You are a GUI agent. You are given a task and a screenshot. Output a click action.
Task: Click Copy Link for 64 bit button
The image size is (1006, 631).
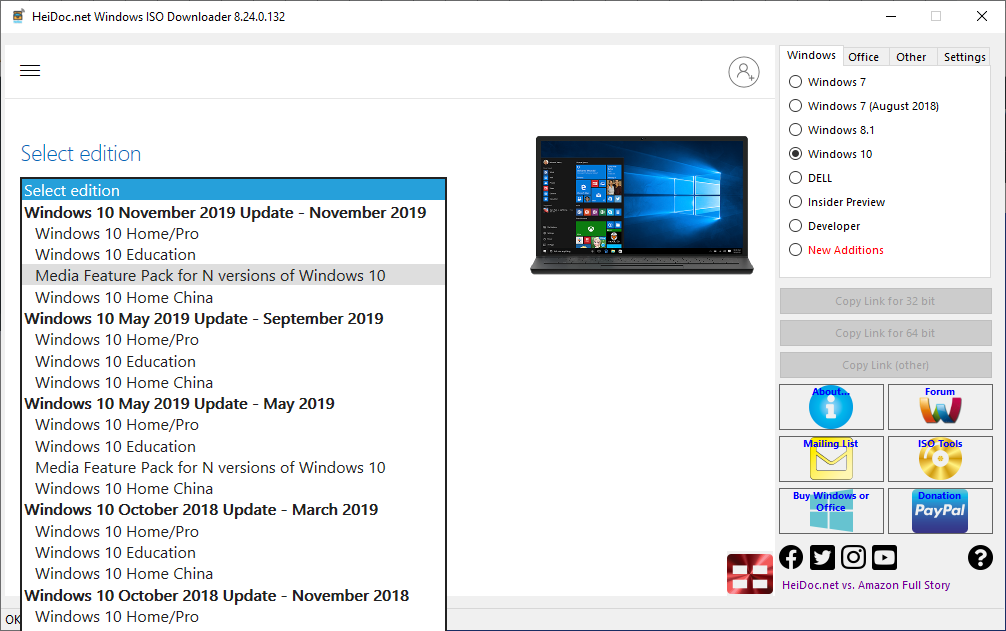(885, 333)
